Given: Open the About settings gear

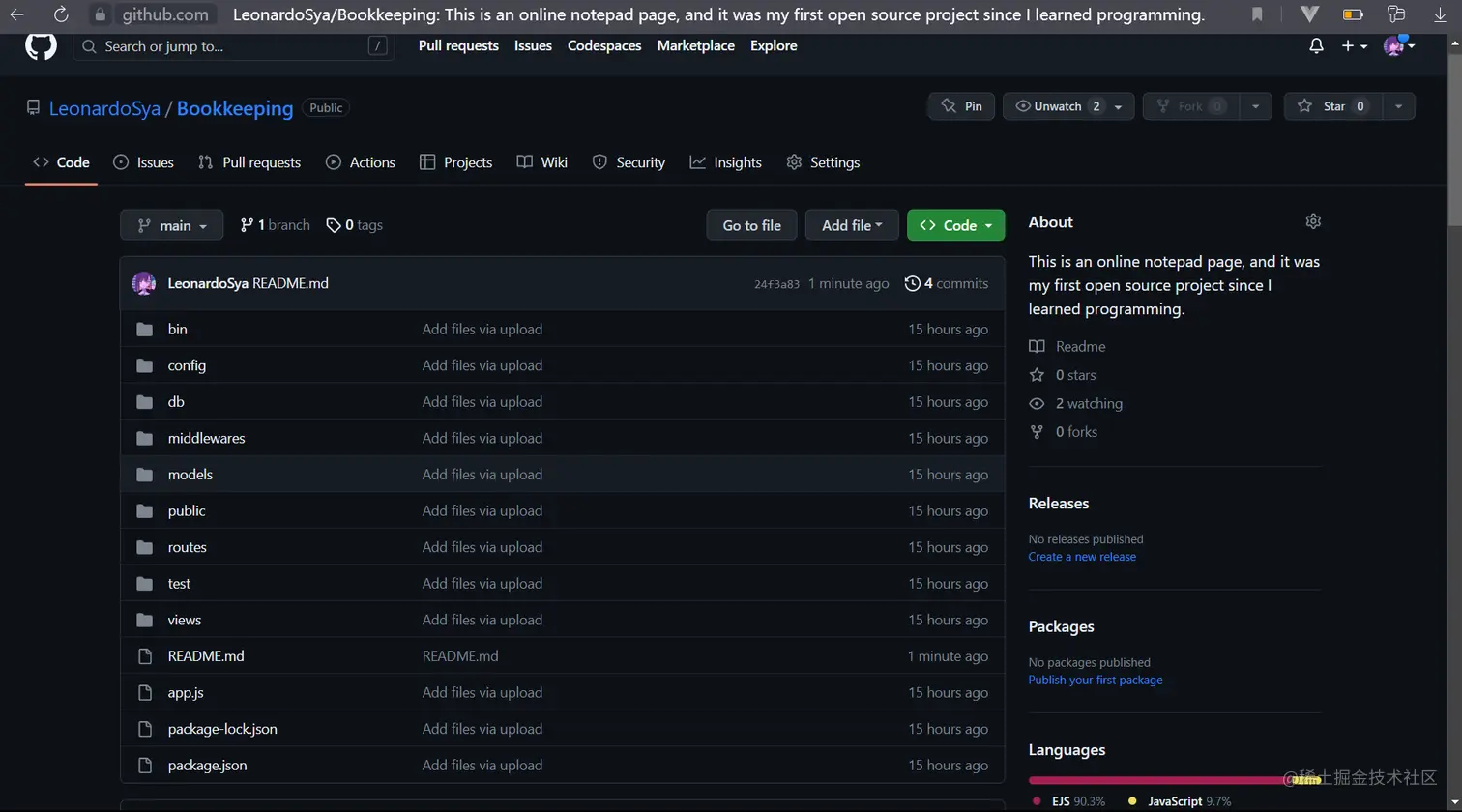Looking at the screenshot, I should pos(1313,221).
